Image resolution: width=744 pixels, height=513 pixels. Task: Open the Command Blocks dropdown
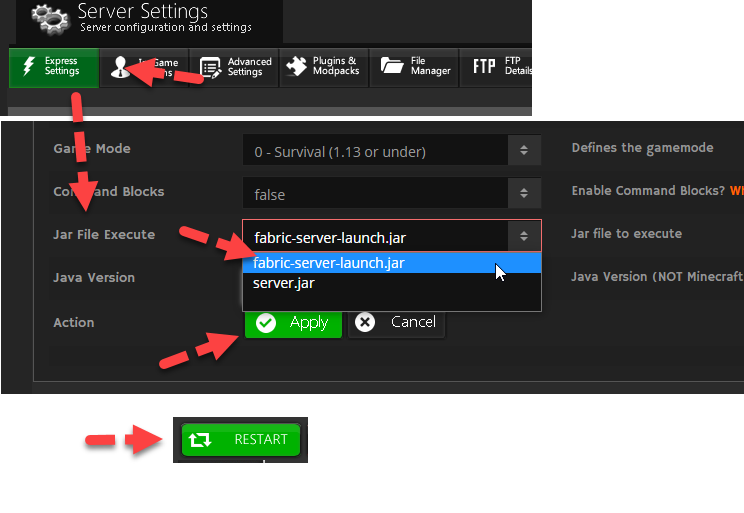coord(392,193)
